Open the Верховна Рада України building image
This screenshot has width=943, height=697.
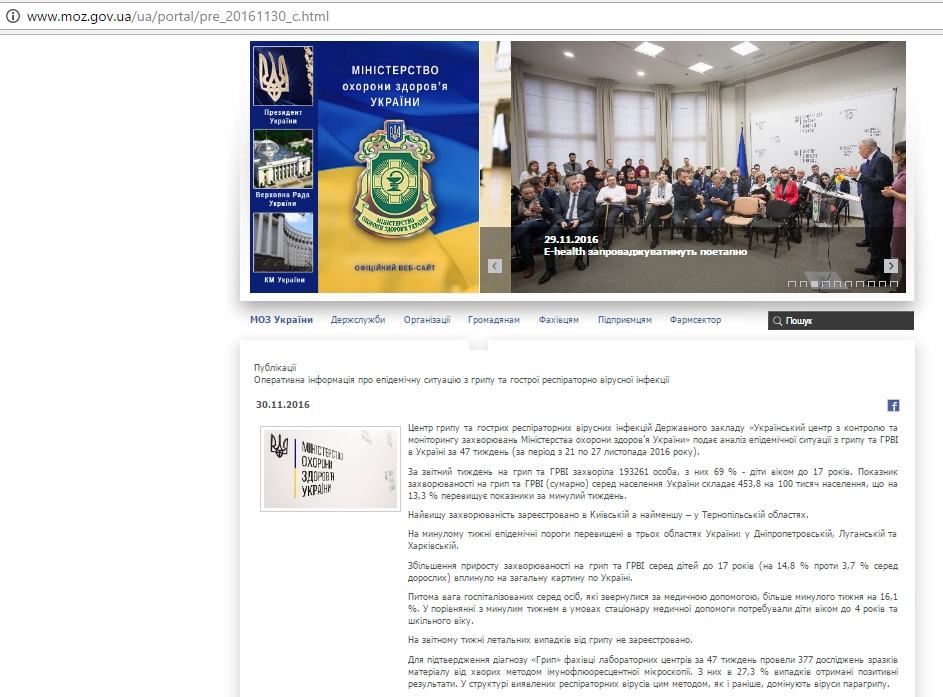283,159
